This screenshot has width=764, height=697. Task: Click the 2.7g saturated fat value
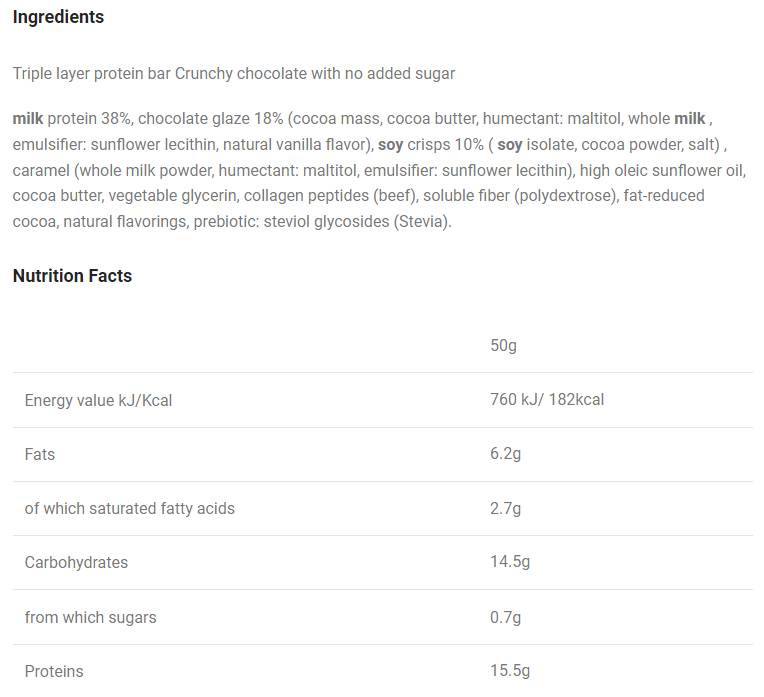[x=506, y=508]
